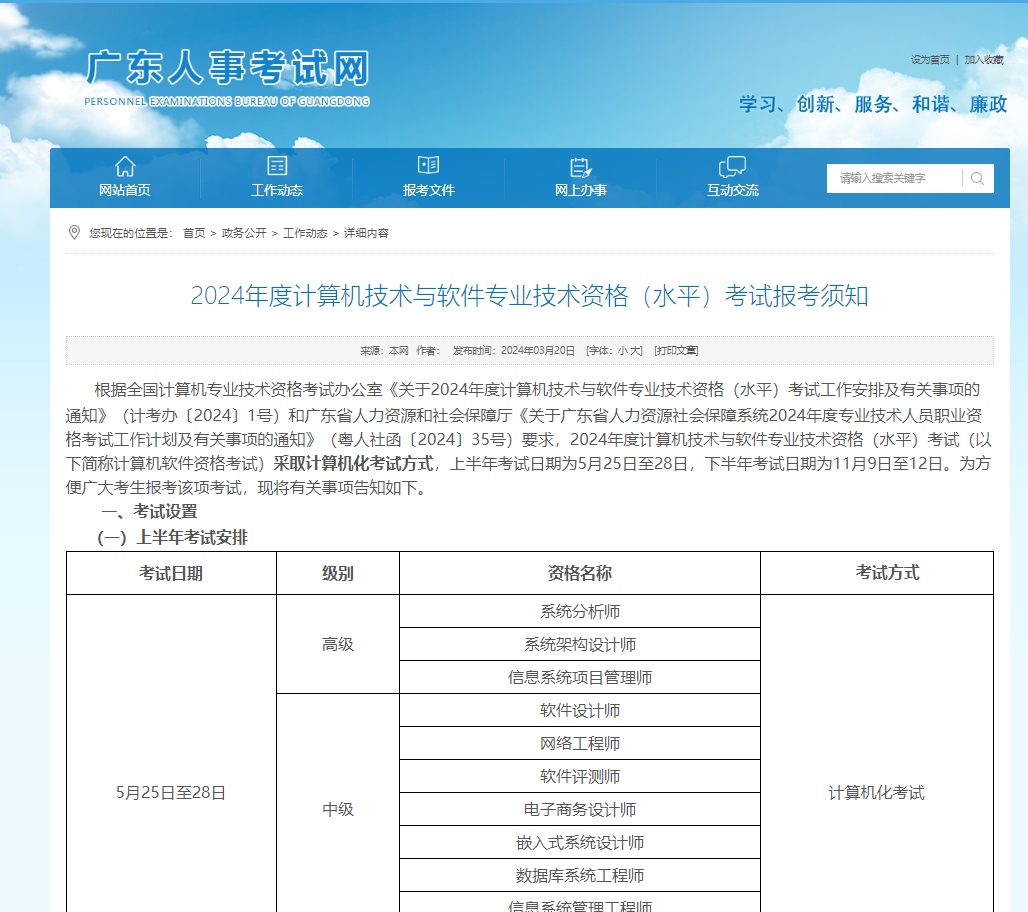Click the magnifier icon to search
The height and width of the screenshot is (912, 1028).
point(977,178)
